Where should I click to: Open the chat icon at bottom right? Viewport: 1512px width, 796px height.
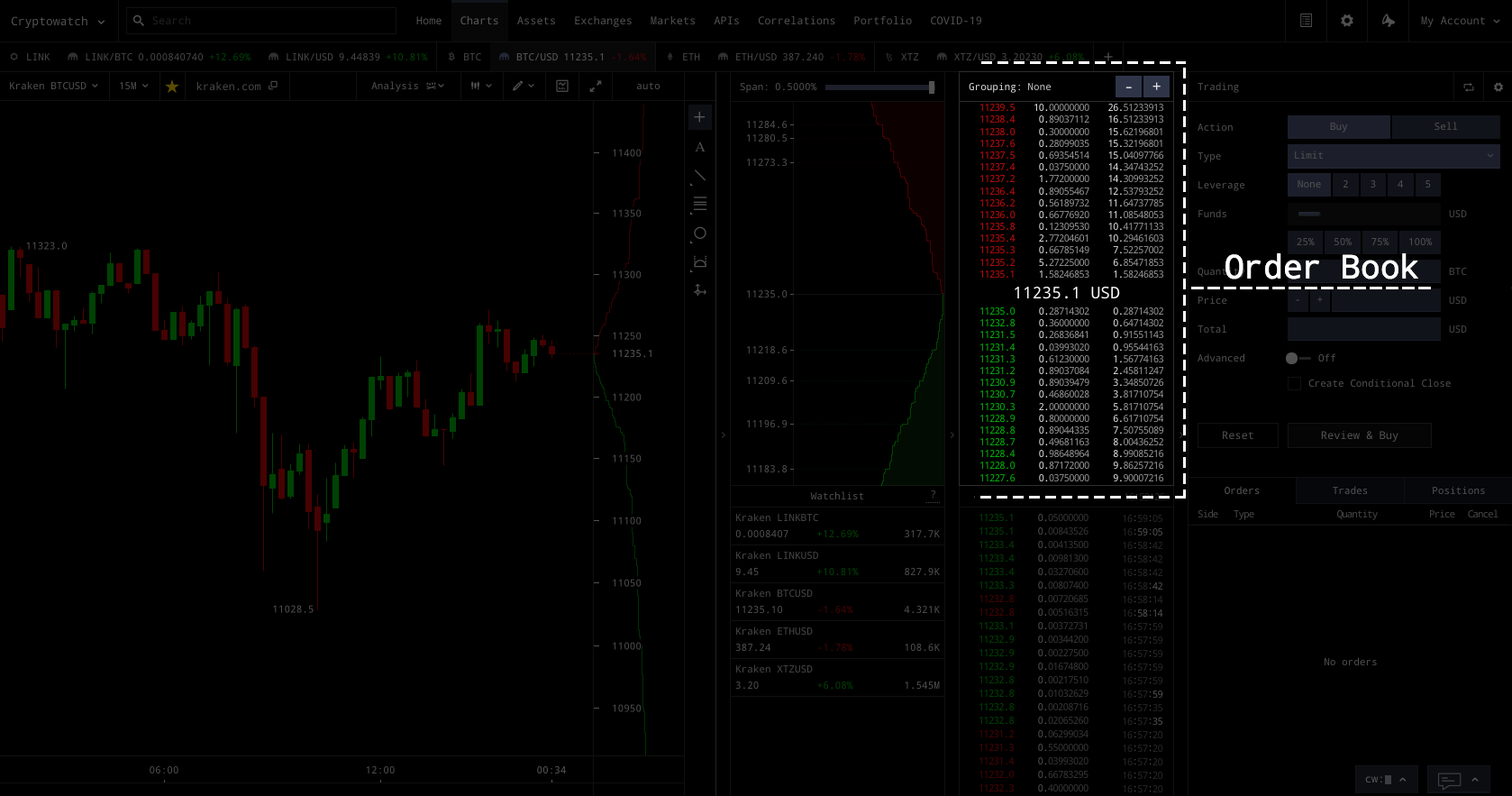point(1449,780)
